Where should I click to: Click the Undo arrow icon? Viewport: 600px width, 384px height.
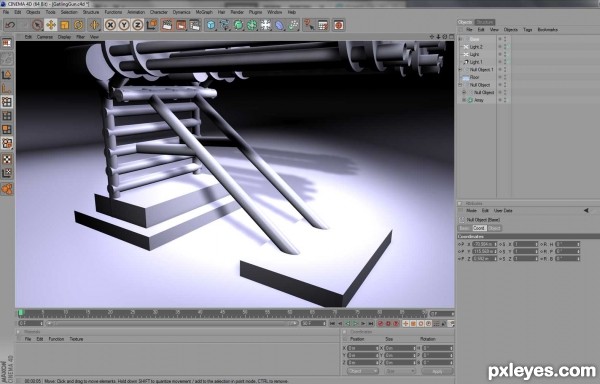click(10, 25)
